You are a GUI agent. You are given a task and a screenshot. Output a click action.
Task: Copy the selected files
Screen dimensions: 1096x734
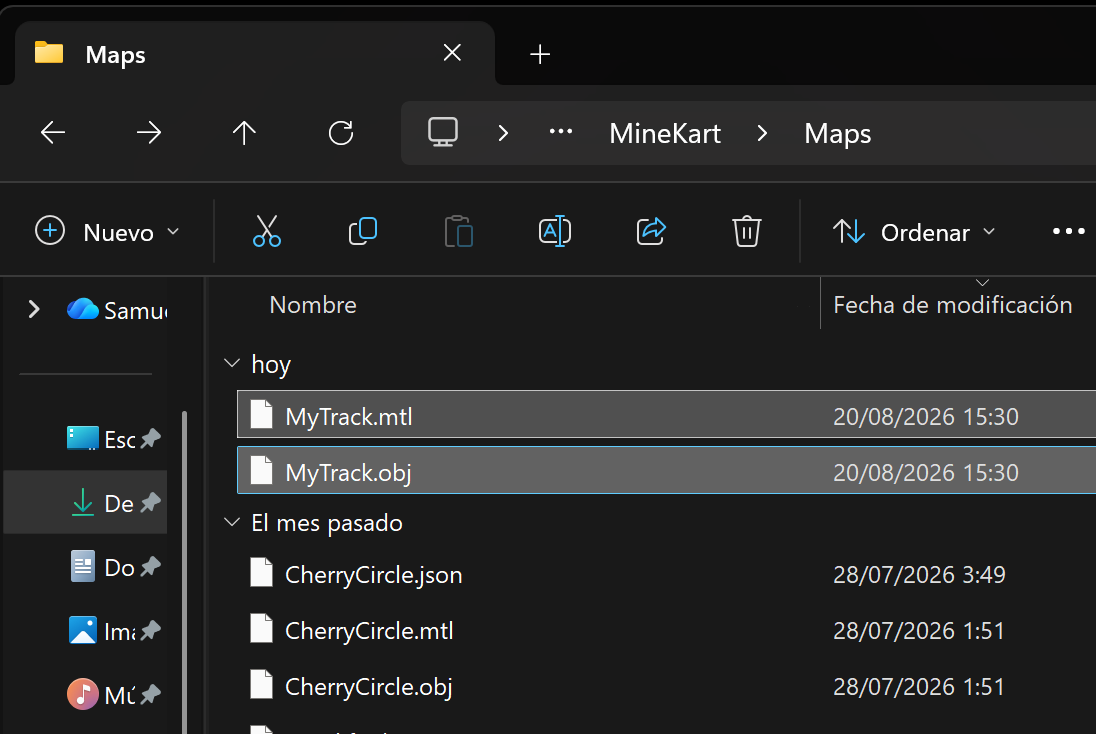coord(363,231)
